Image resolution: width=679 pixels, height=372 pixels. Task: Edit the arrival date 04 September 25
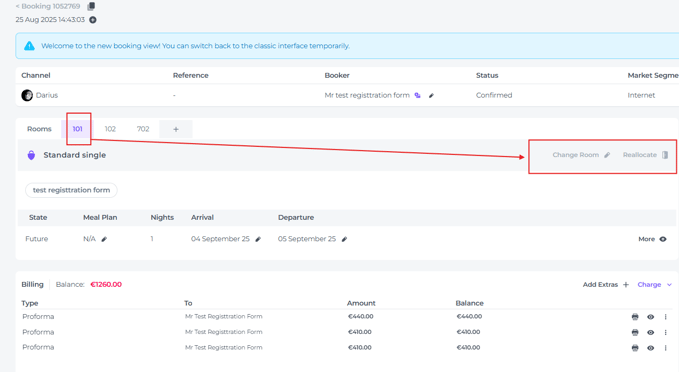coord(258,239)
